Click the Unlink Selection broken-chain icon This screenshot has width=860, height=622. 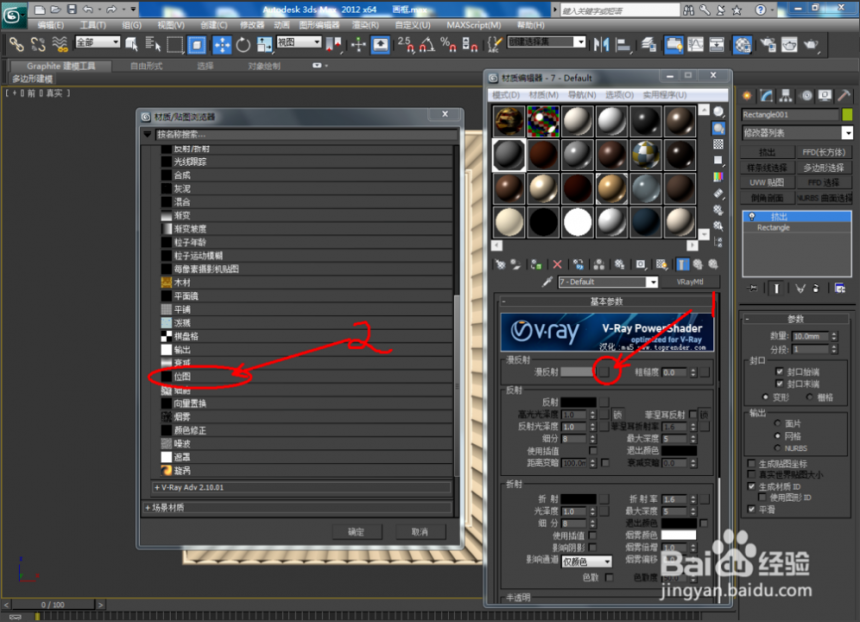[38, 44]
